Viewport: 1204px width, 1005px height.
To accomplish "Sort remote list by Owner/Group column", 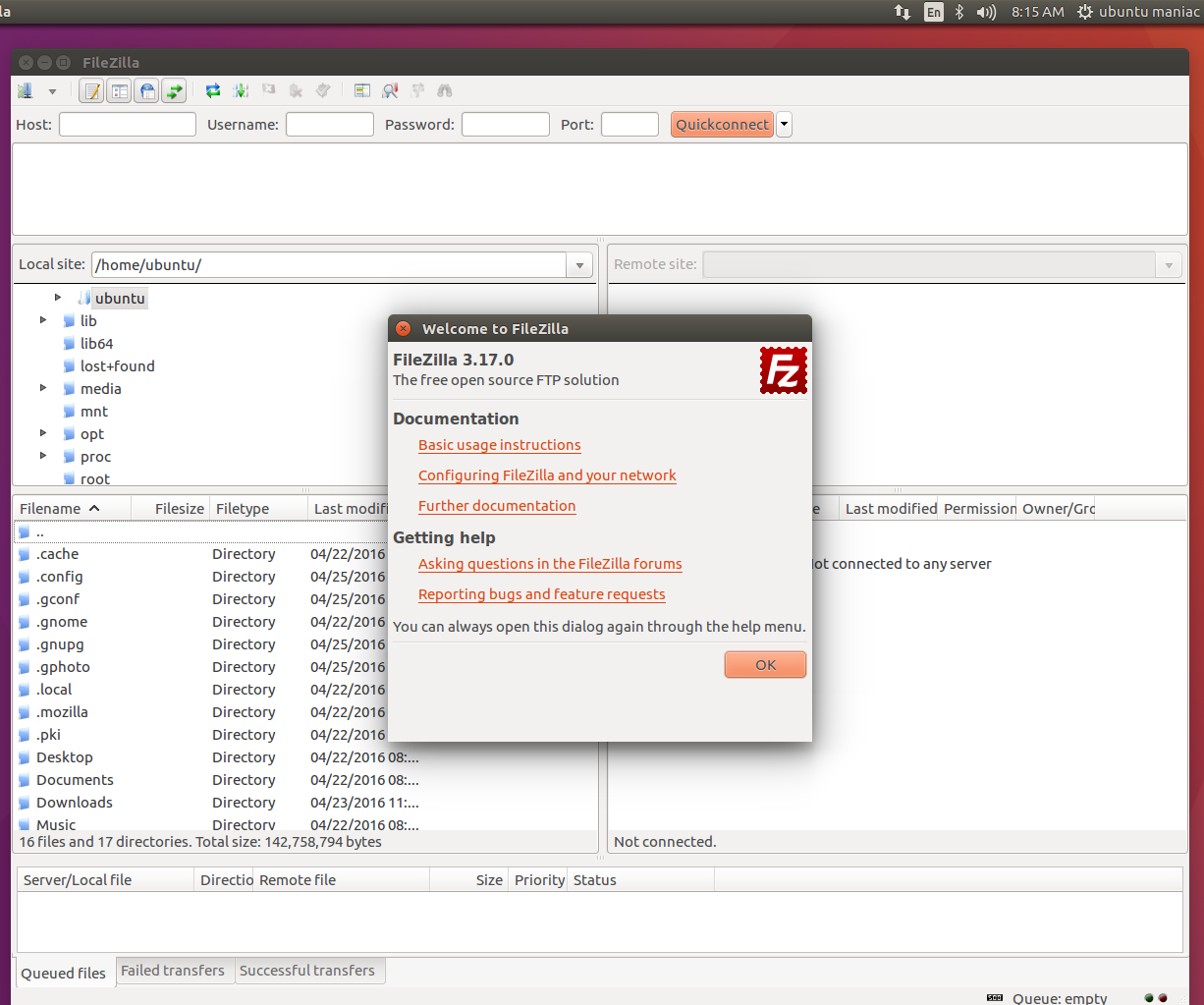I will pos(1057,508).
